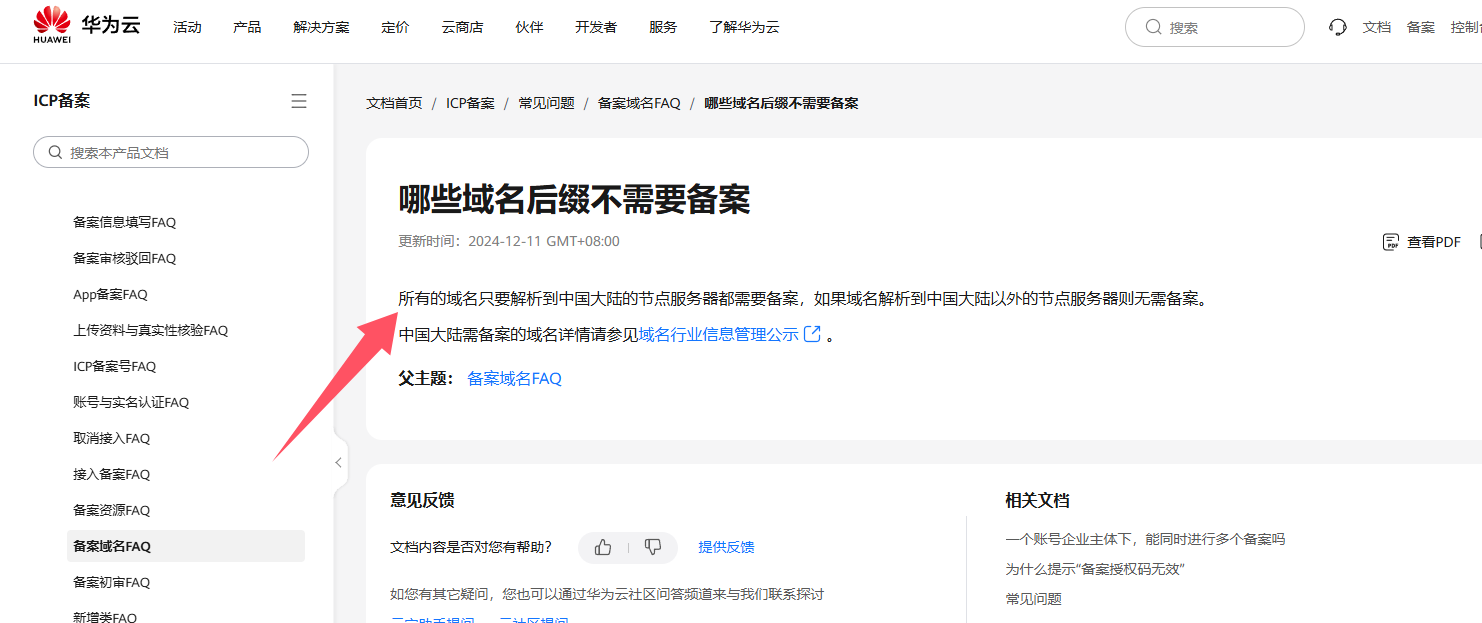Expand the 了解华为云 navigation menu
Image resolution: width=1482 pixels, height=623 pixels.
coord(744,27)
